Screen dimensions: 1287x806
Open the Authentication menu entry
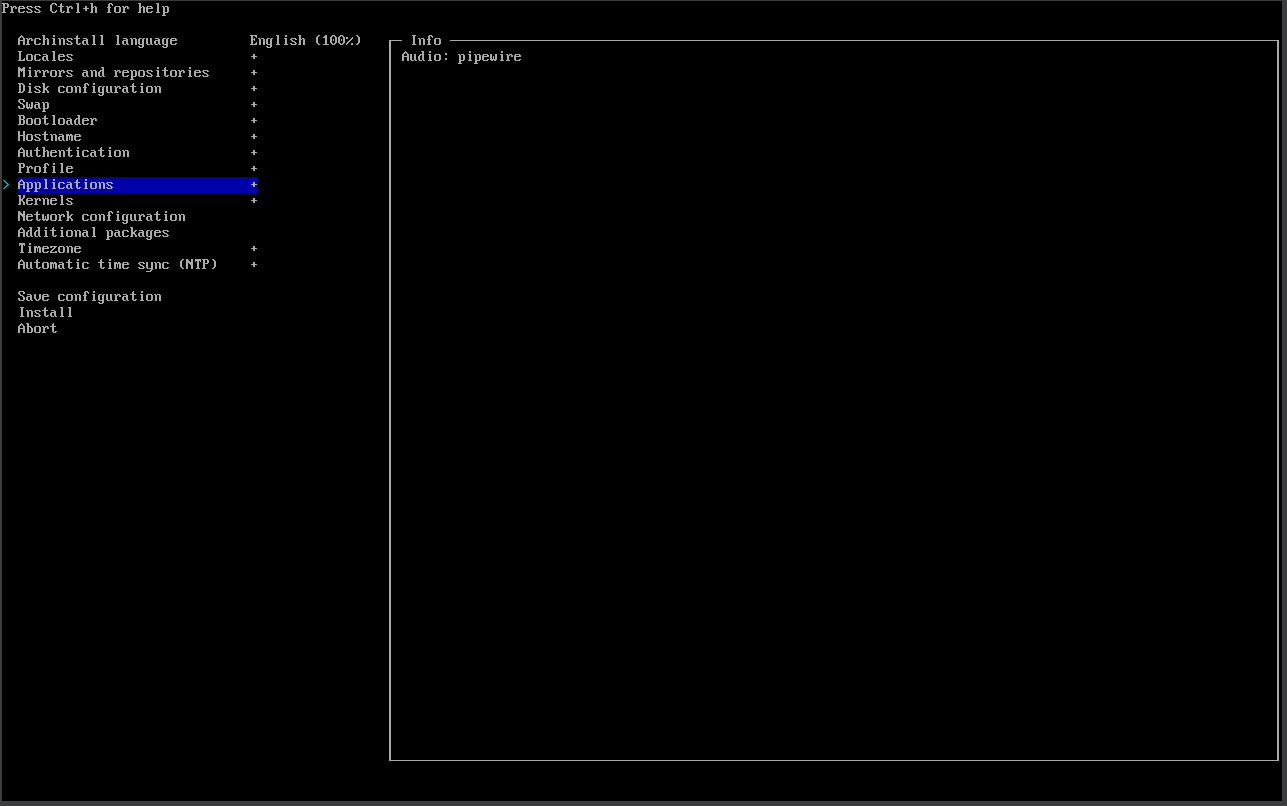[73, 153]
